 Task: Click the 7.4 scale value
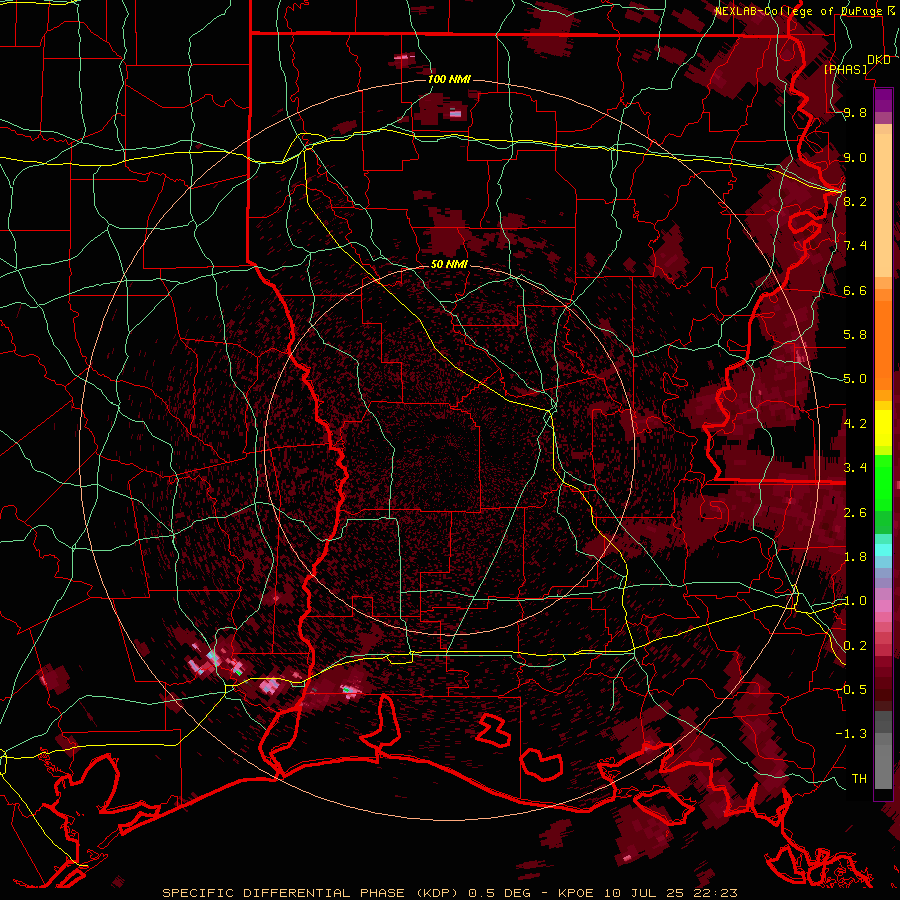pos(855,246)
